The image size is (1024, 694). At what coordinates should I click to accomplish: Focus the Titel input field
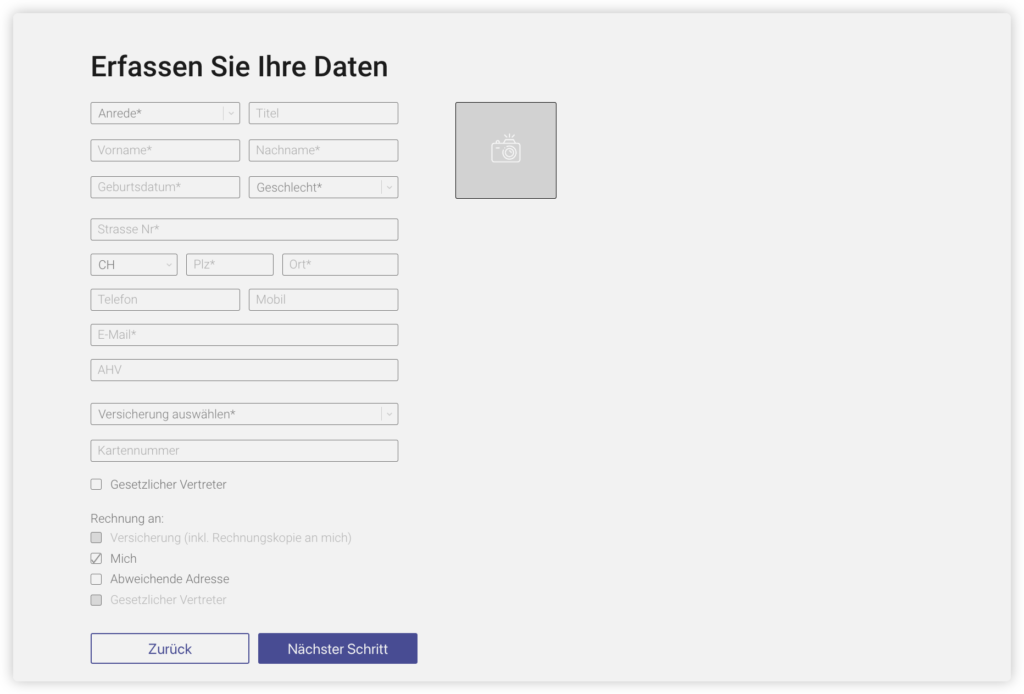(x=323, y=113)
